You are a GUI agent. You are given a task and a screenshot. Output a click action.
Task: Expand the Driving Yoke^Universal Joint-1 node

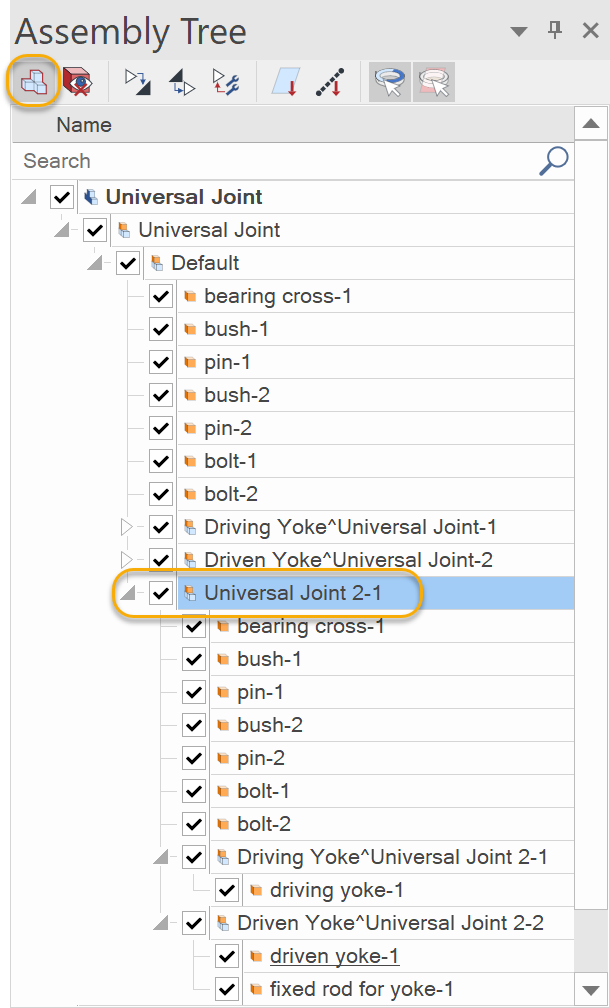pos(128,526)
